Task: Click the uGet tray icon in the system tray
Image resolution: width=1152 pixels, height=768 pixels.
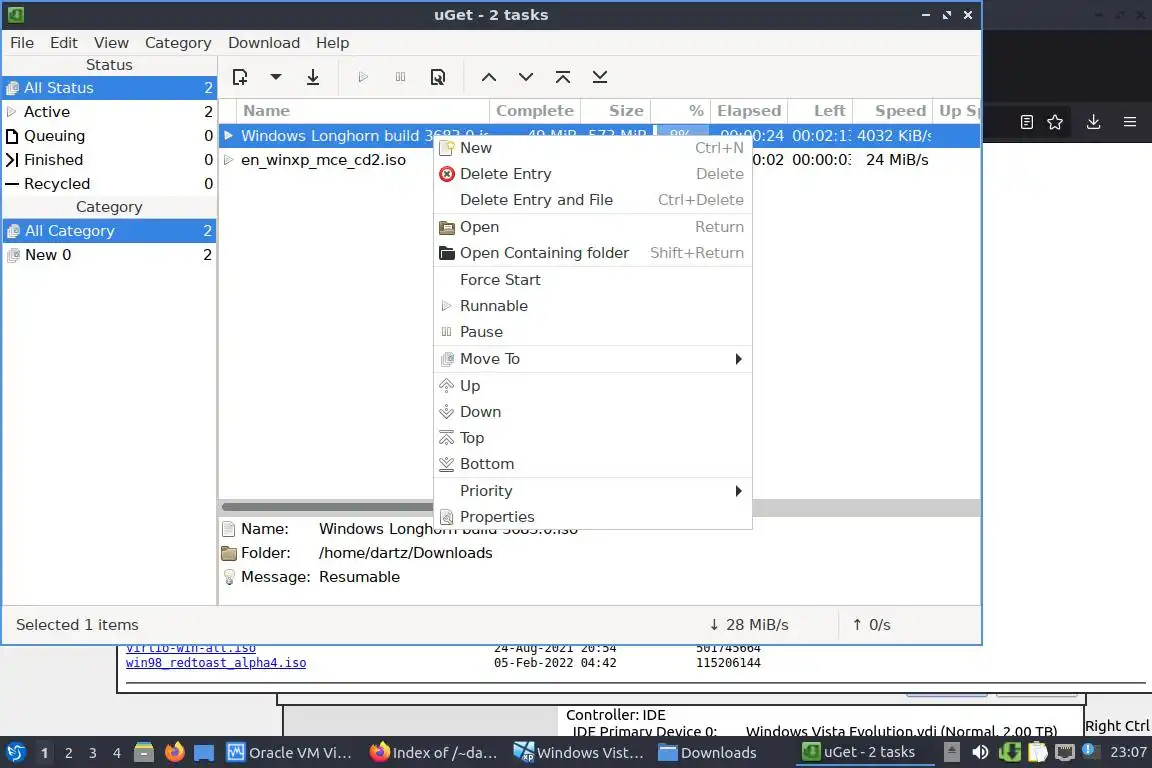Action: (x=1009, y=753)
